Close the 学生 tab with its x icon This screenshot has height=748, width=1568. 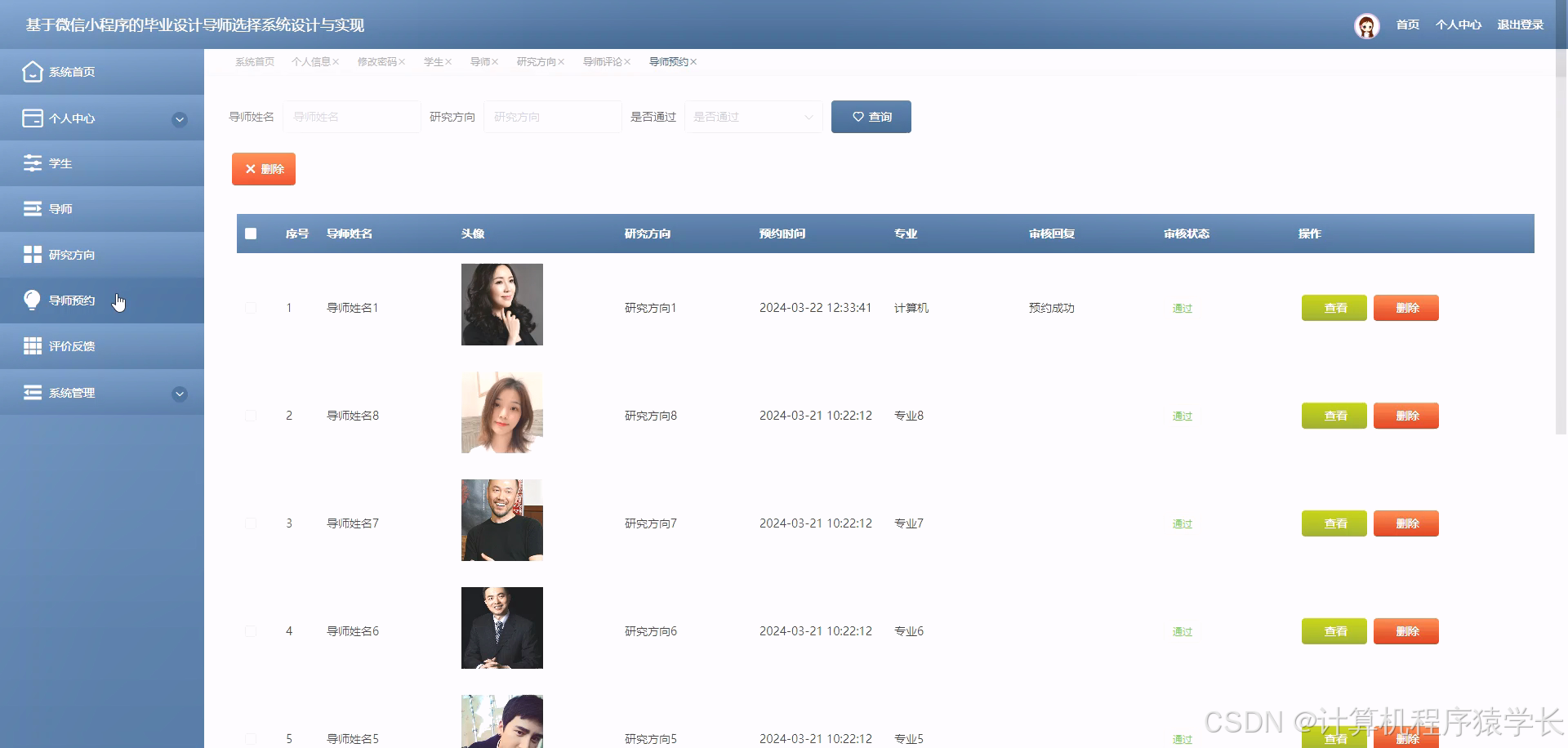448,62
